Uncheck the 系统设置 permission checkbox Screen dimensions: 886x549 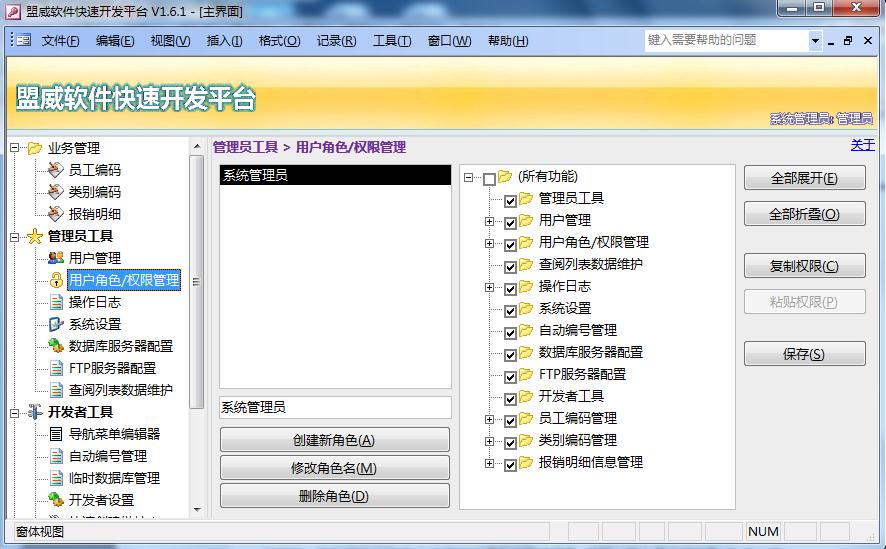tap(511, 310)
